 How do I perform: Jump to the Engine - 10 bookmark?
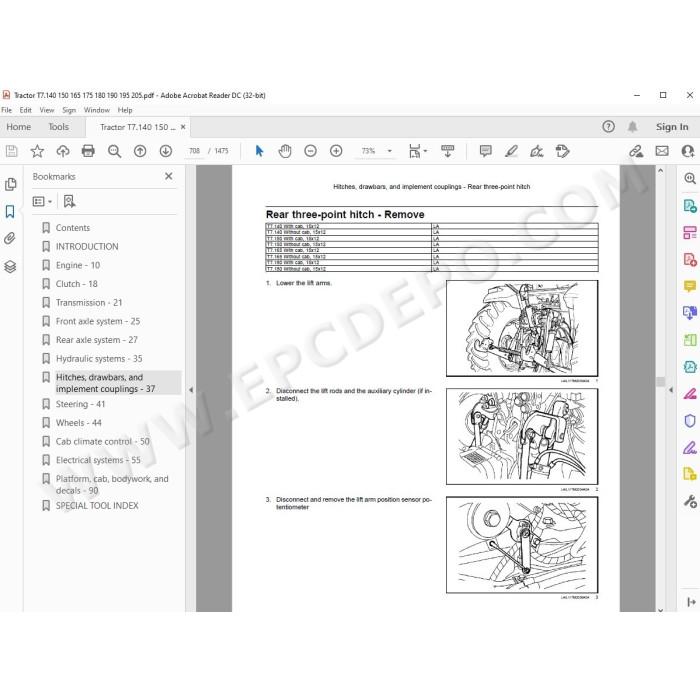[x=78, y=266]
